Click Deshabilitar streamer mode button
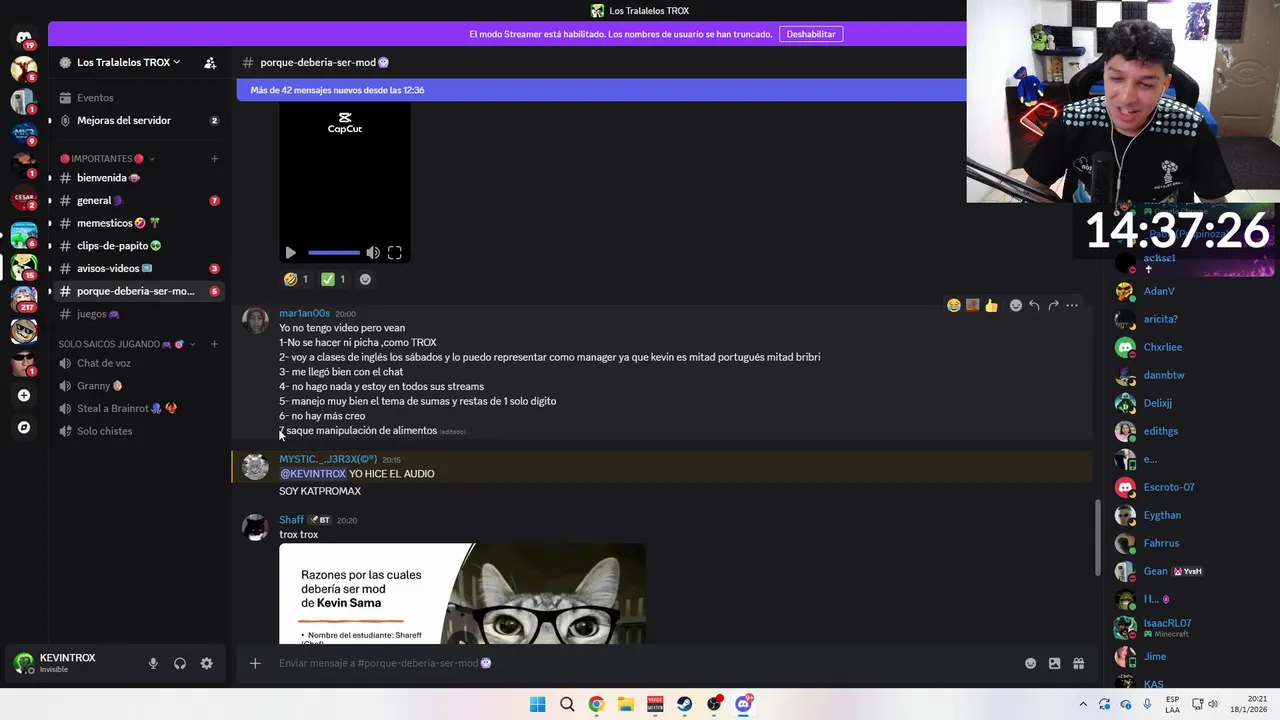Image resolution: width=1280 pixels, height=720 pixels. 811,34
